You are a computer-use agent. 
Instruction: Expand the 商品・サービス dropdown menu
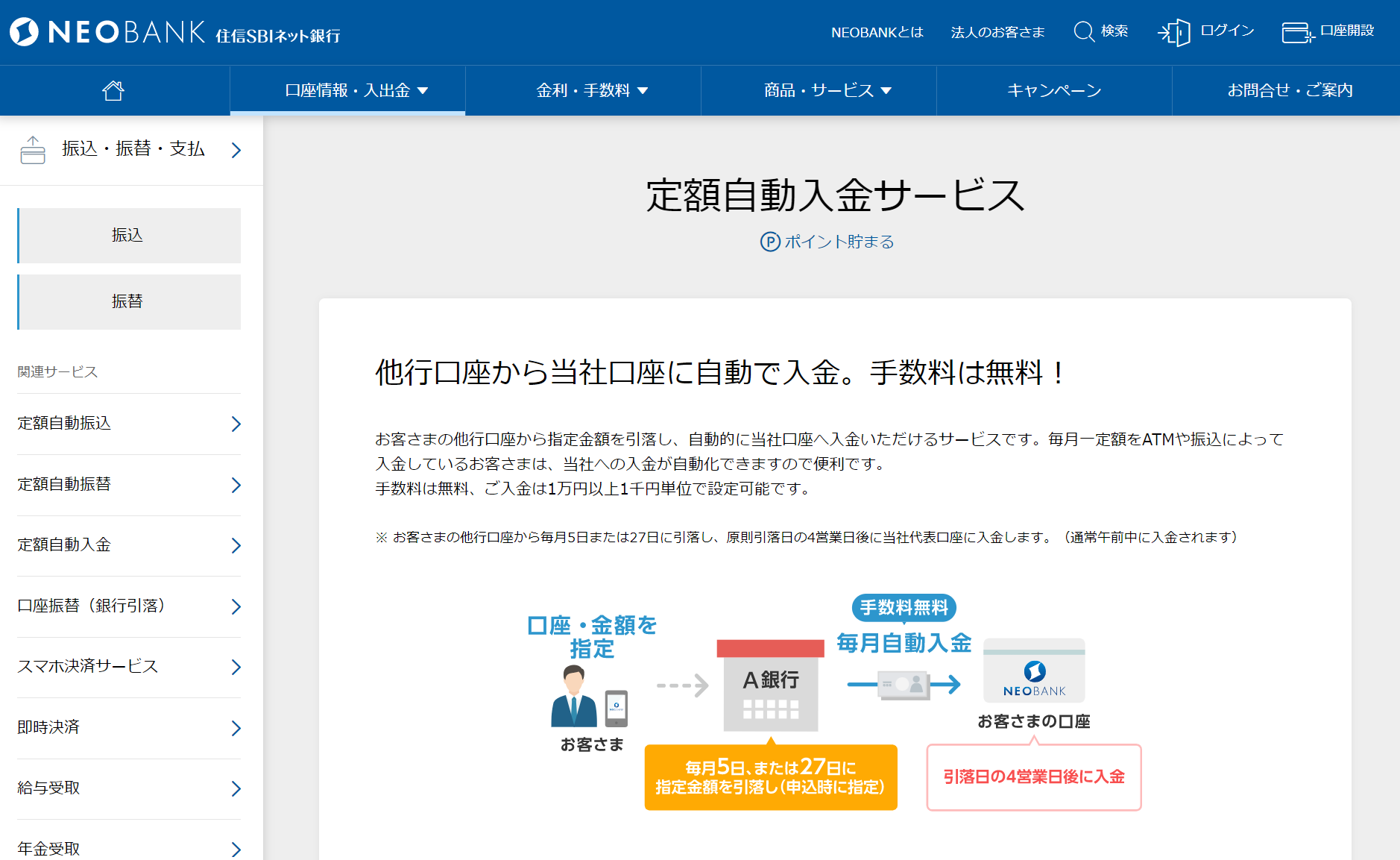click(827, 90)
